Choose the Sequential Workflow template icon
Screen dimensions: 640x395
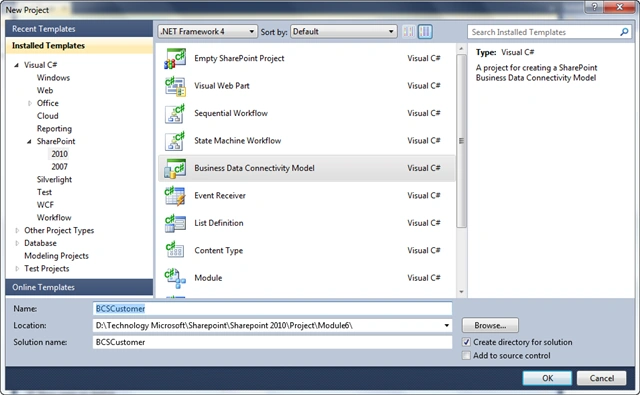pos(175,113)
